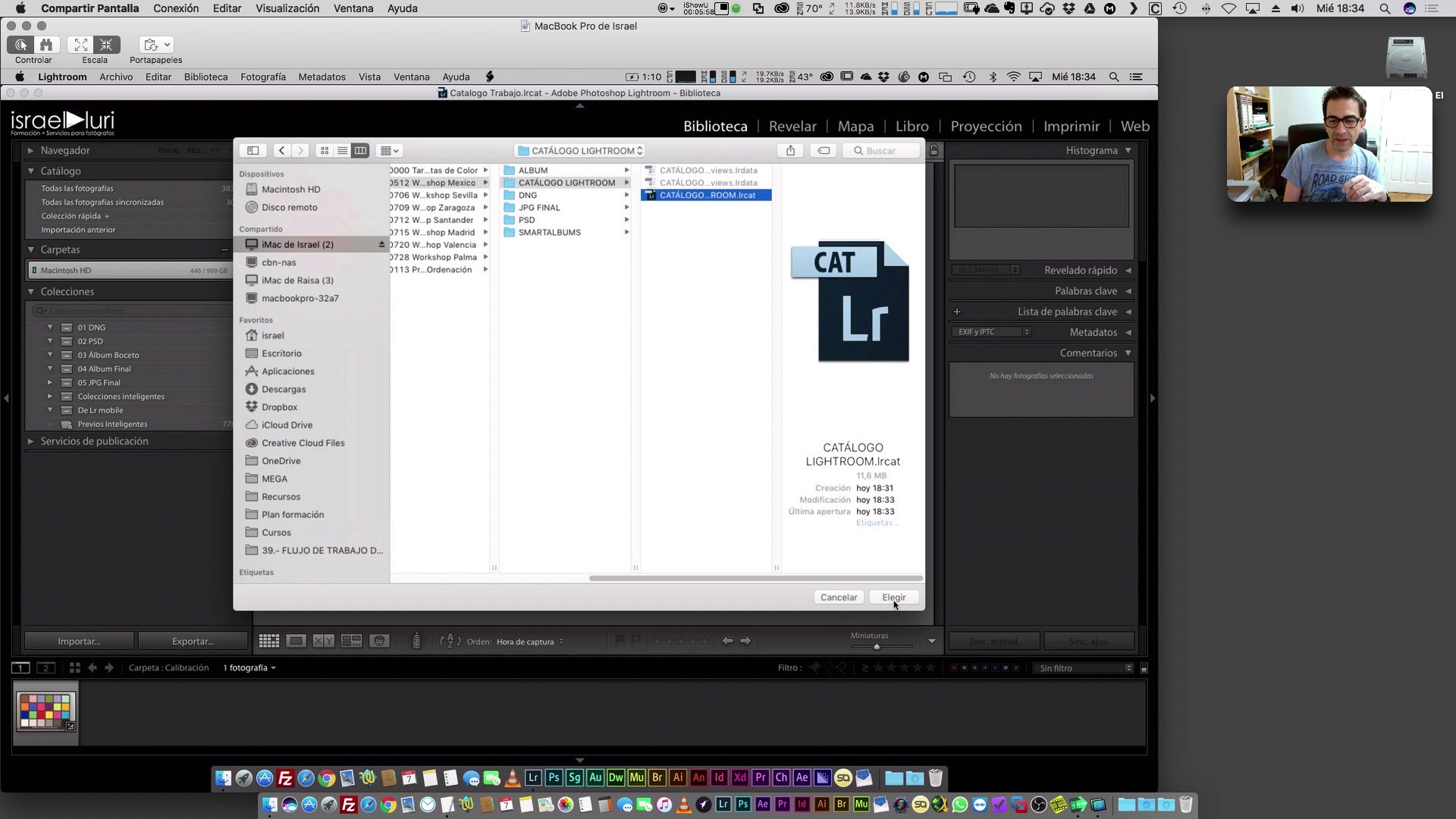
Task: Switch to the Revelar module
Action: tap(792, 127)
